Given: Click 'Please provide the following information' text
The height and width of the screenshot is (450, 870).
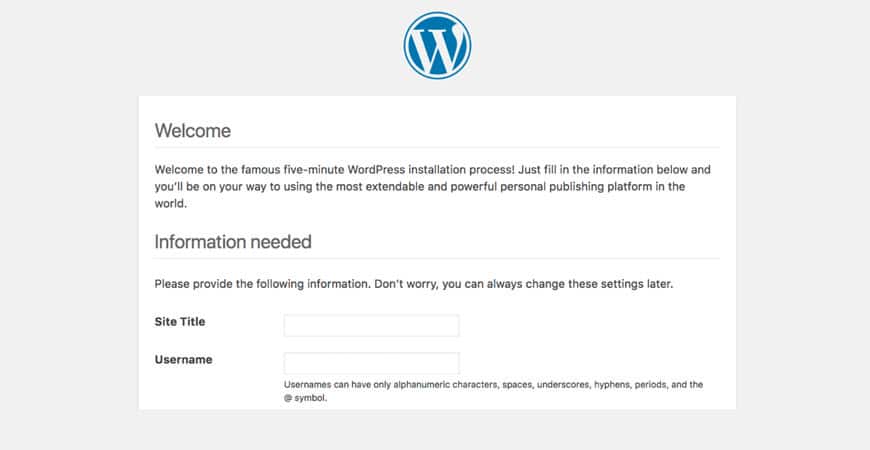Looking at the screenshot, I should 262,285.
